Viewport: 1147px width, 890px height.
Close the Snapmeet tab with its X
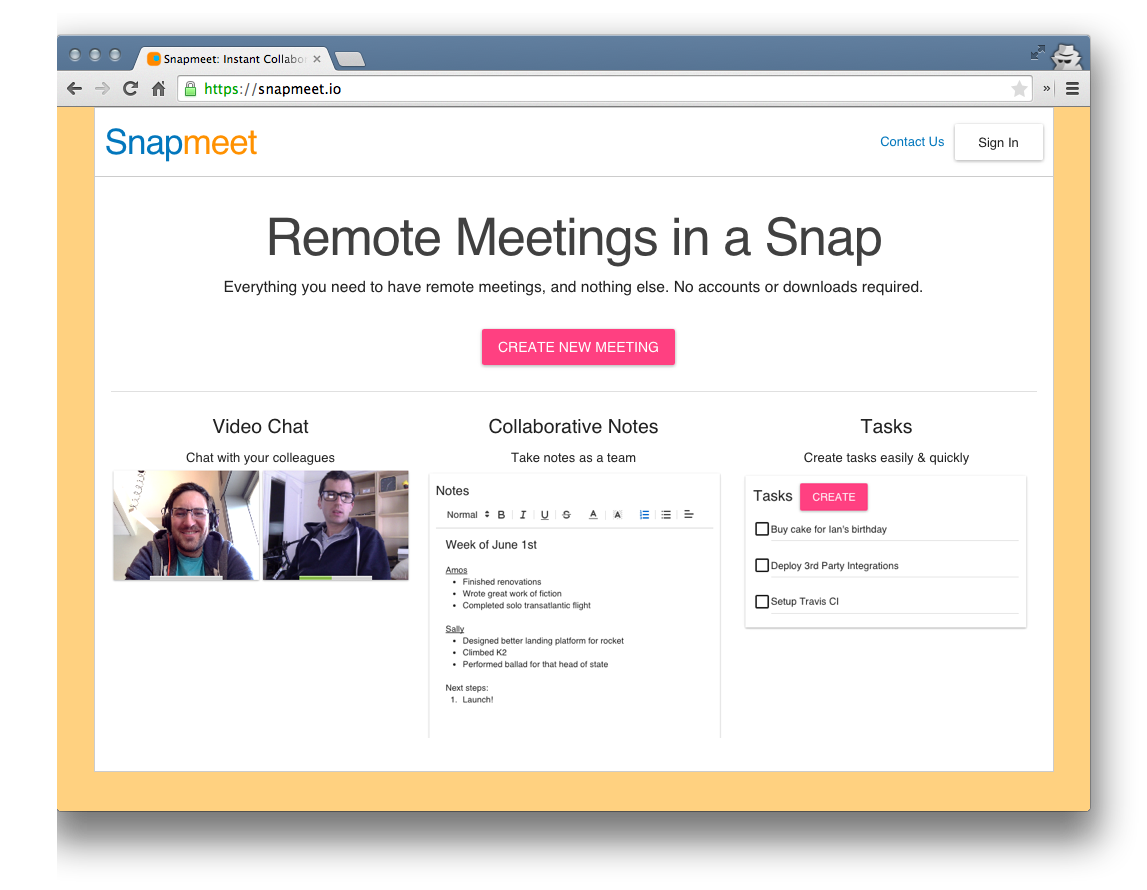tap(317, 59)
